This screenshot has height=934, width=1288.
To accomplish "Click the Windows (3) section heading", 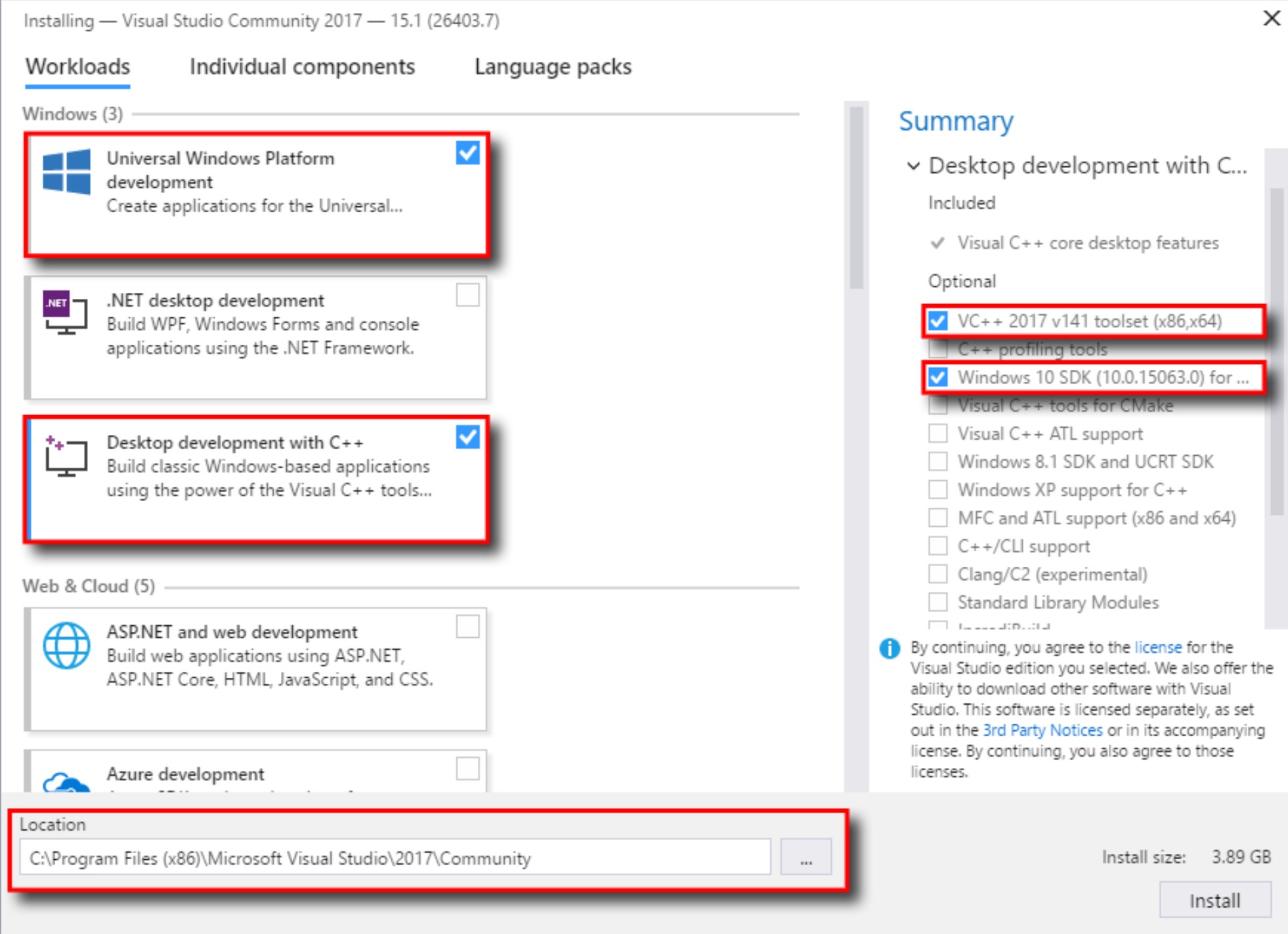I will point(73,114).
